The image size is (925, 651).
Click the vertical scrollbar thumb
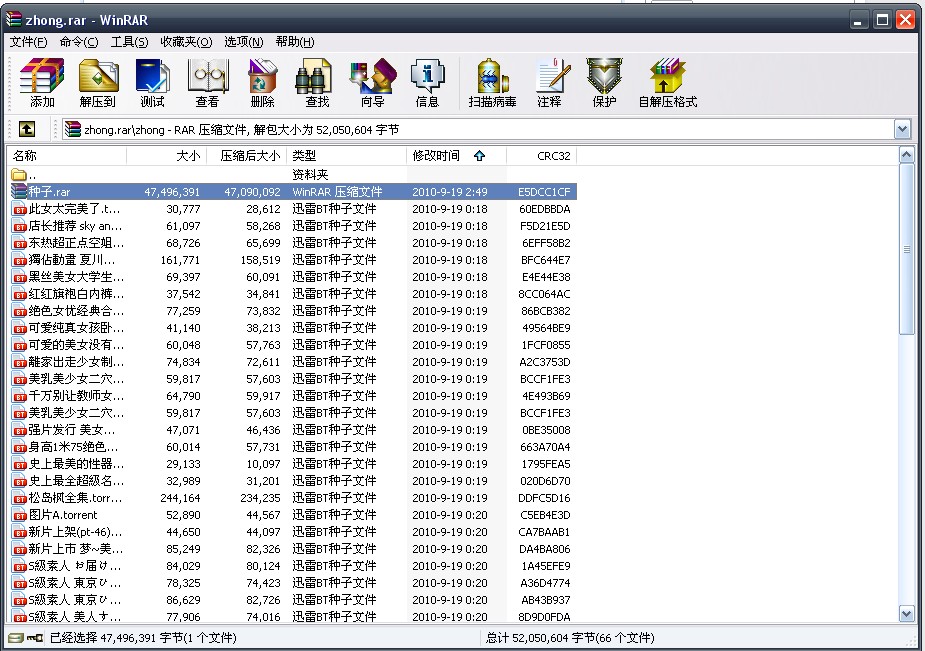[907, 249]
